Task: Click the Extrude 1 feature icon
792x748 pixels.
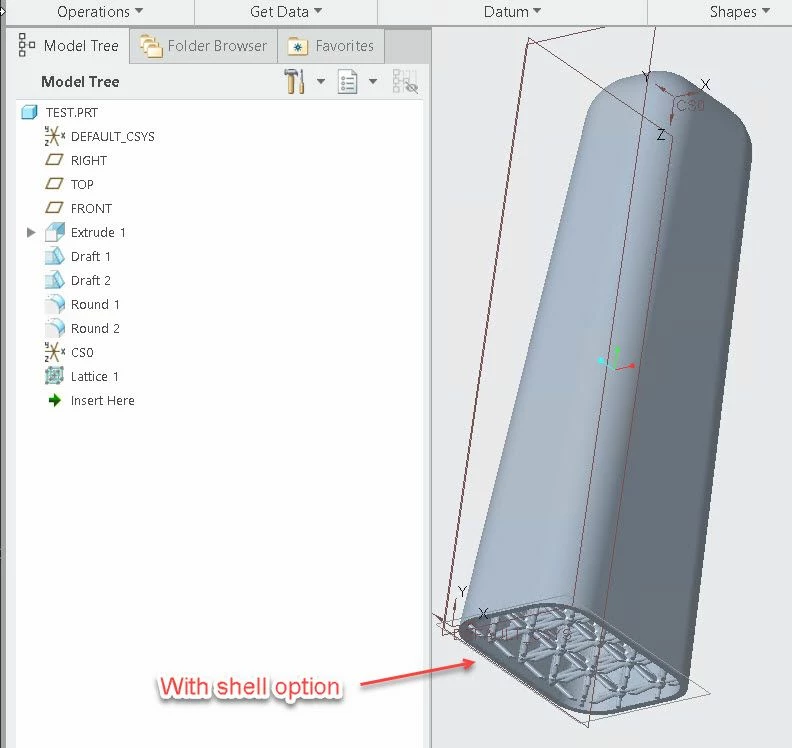Action: pyautogui.click(x=55, y=232)
